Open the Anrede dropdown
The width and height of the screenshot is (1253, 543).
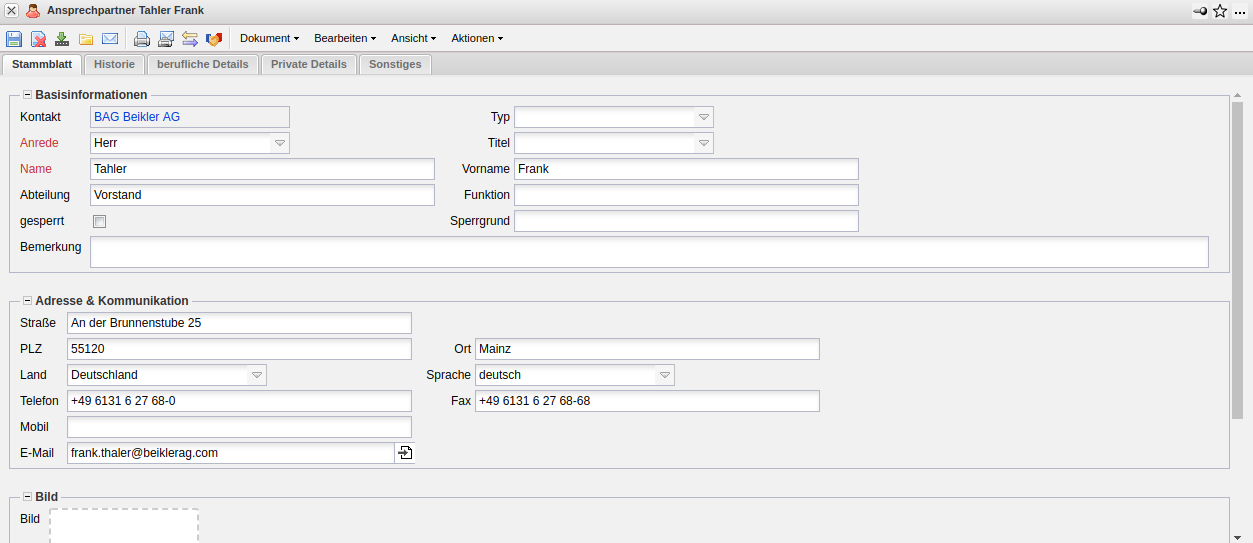[x=280, y=143]
